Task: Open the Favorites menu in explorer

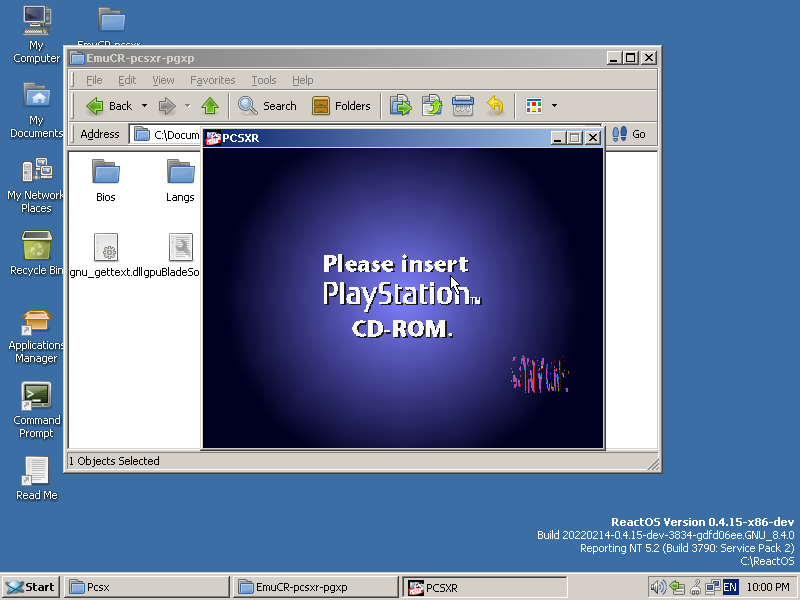Action: [212, 80]
